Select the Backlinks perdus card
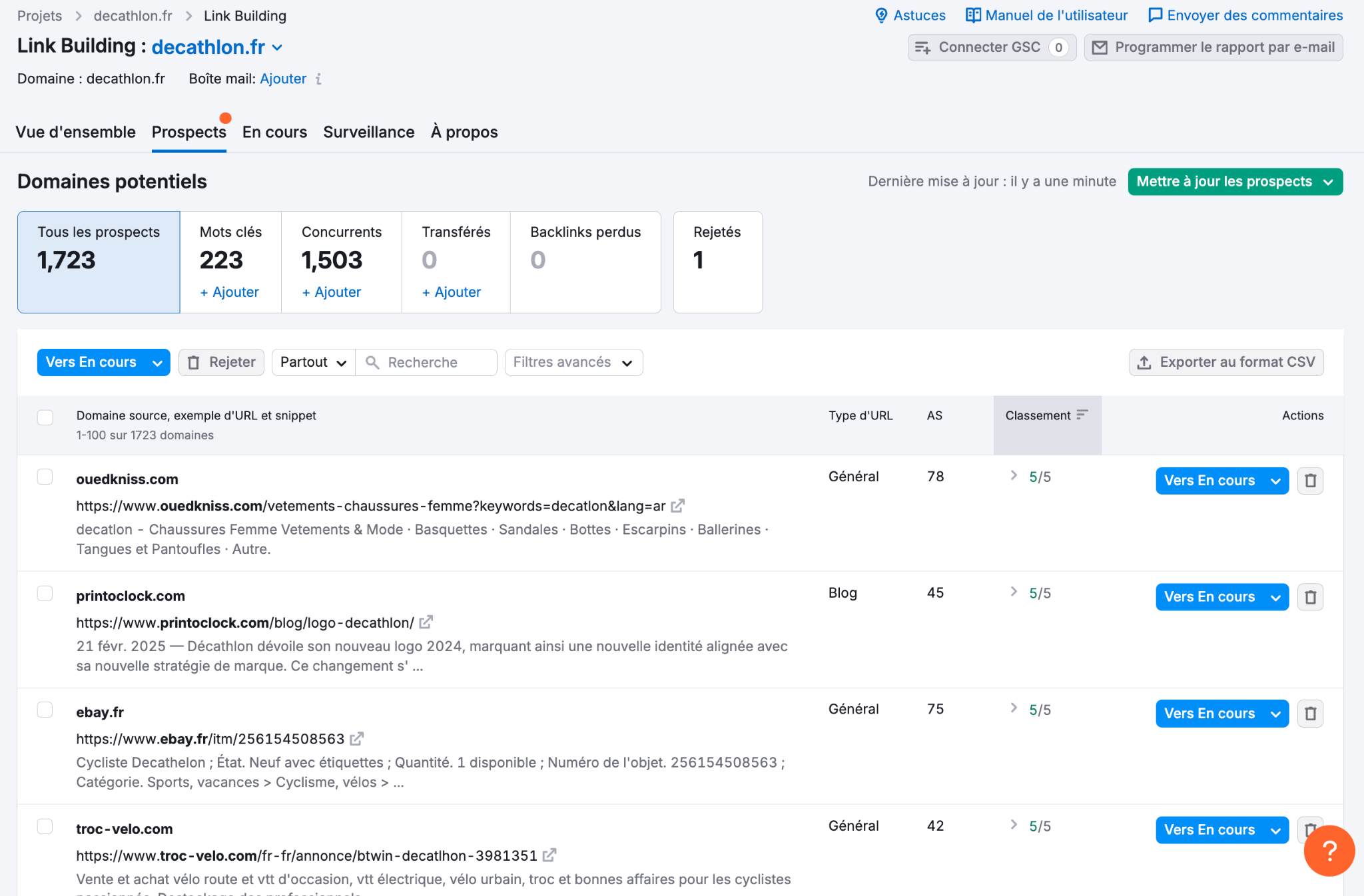Viewport: 1364px width, 896px height. 585,262
